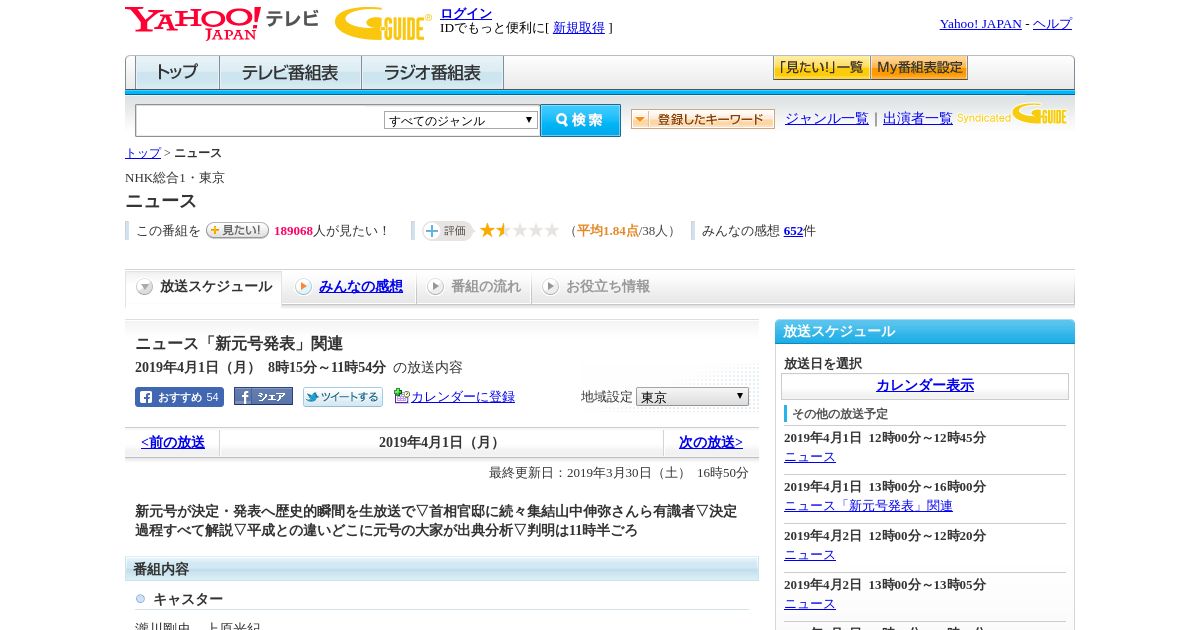Image resolution: width=1200 pixels, height=630 pixels.
Task: Go to 次の放送> next broadcast
Action: pos(711,443)
